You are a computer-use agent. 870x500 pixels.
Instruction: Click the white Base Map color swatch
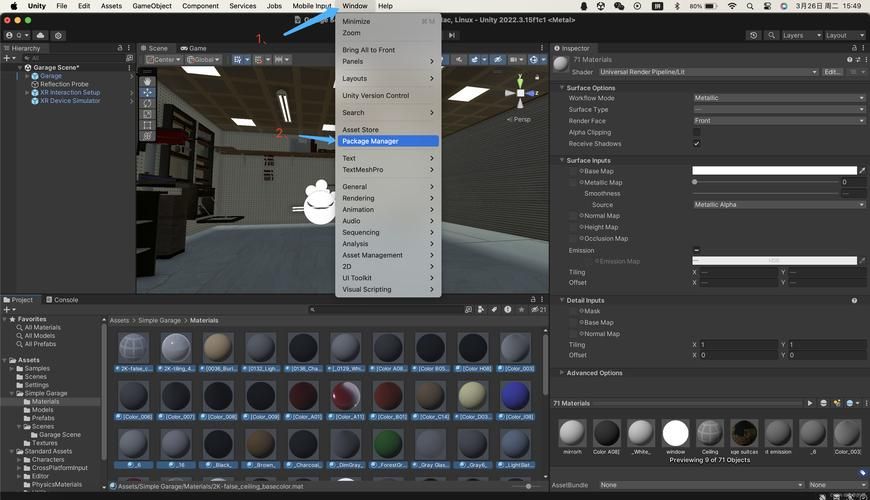774,171
